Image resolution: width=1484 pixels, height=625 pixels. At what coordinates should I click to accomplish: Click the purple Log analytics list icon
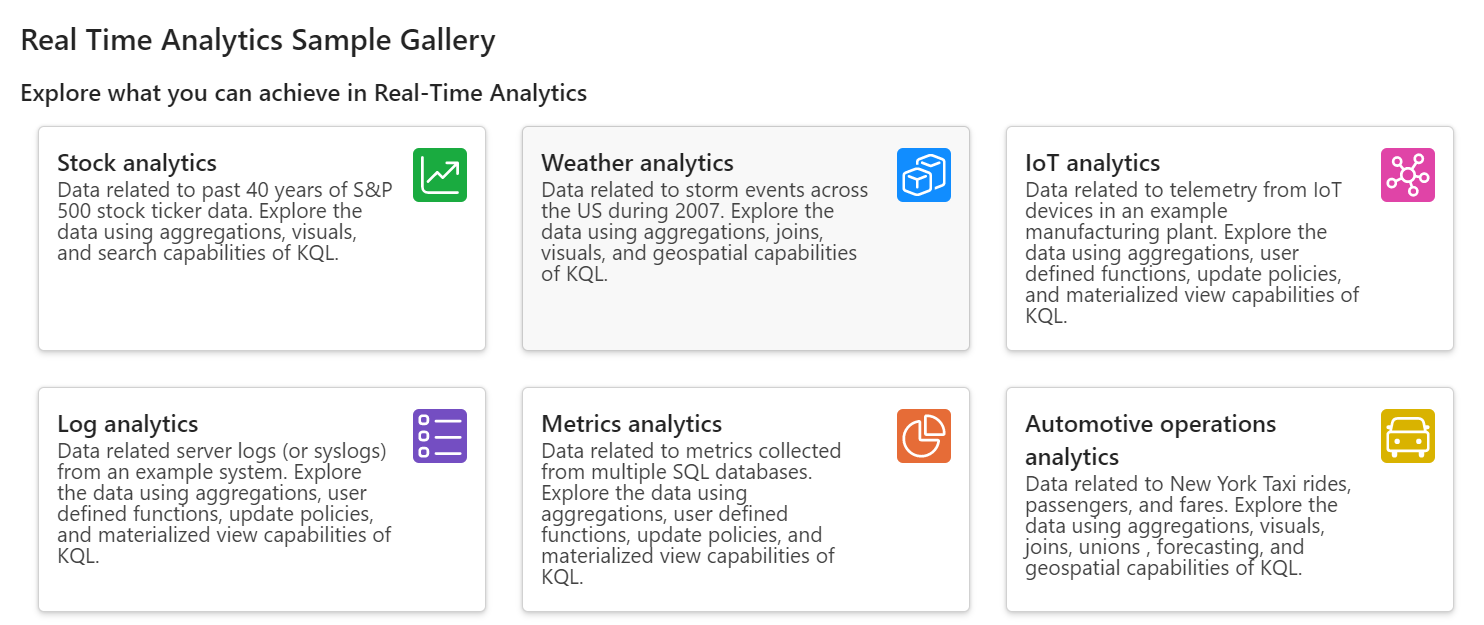coord(440,436)
